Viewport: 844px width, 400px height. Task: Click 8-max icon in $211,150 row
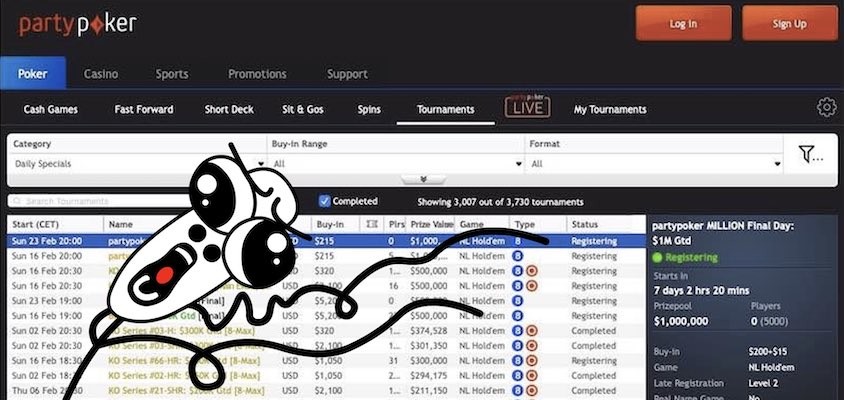click(x=518, y=391)
